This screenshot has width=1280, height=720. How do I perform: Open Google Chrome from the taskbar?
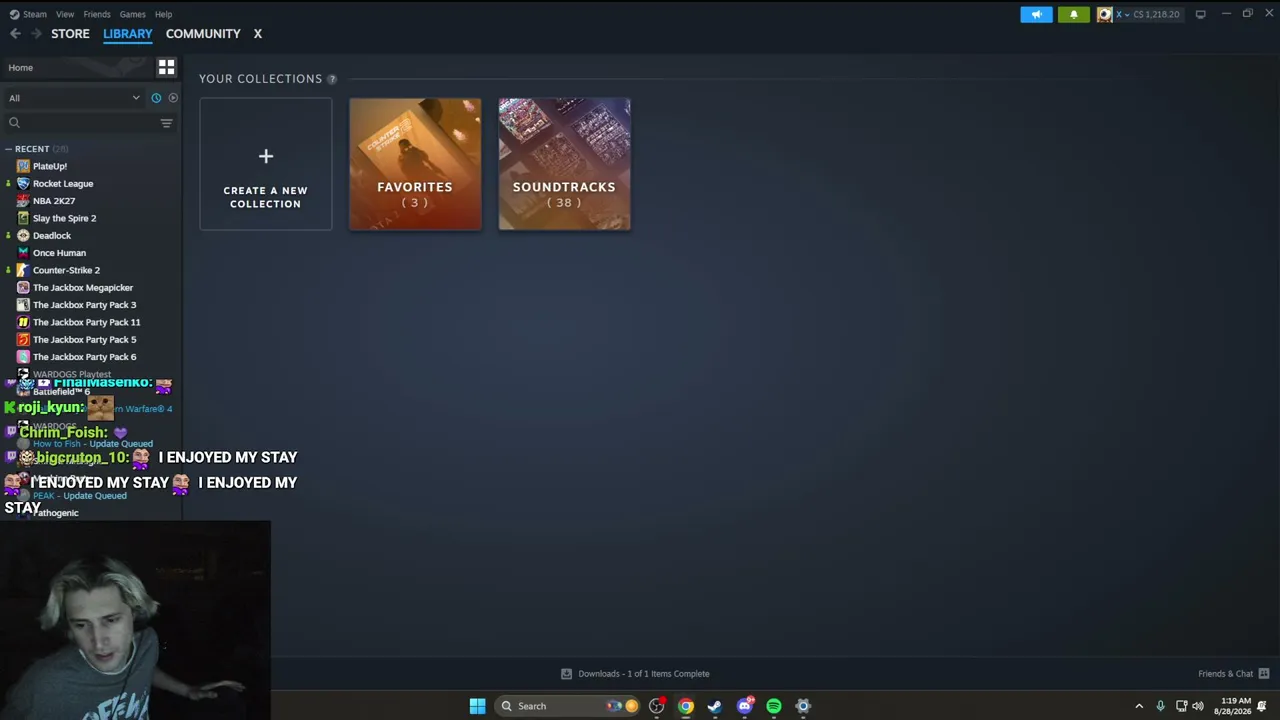click(686, 706)
